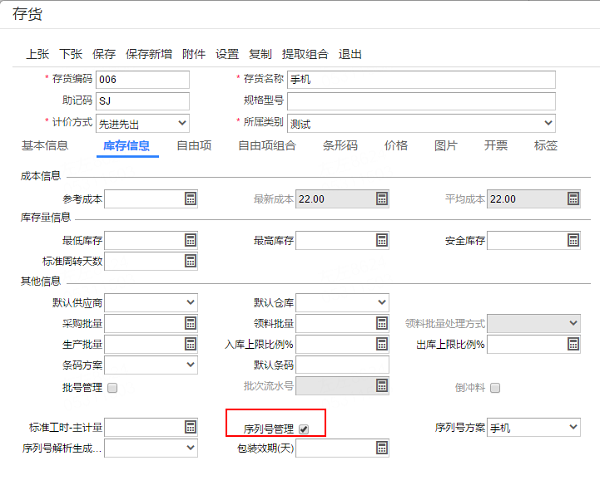600x490 pixels.
Task: Open the 条形码 tab
Action: (340, 145)
